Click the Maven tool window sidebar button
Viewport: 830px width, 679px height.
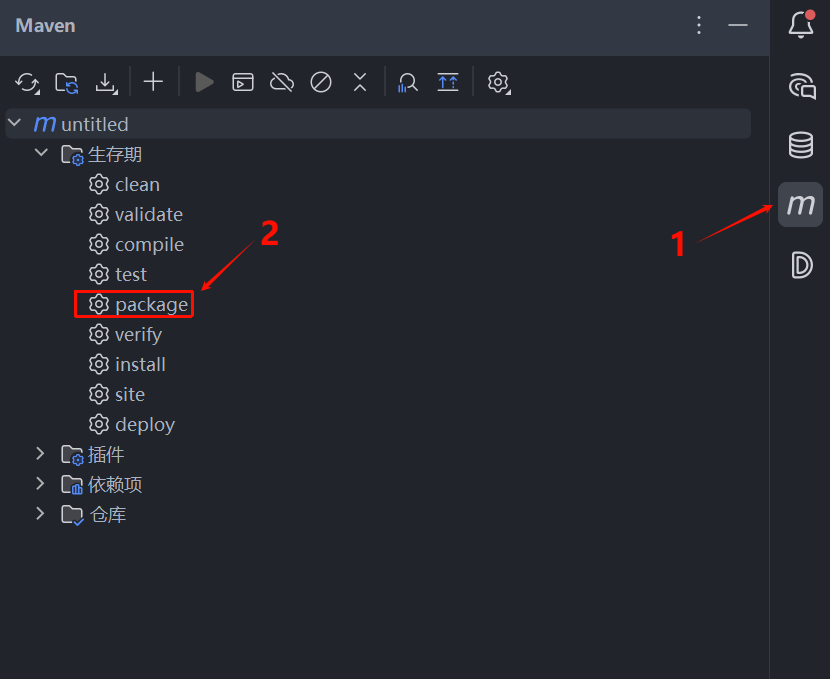pos(800,205)
